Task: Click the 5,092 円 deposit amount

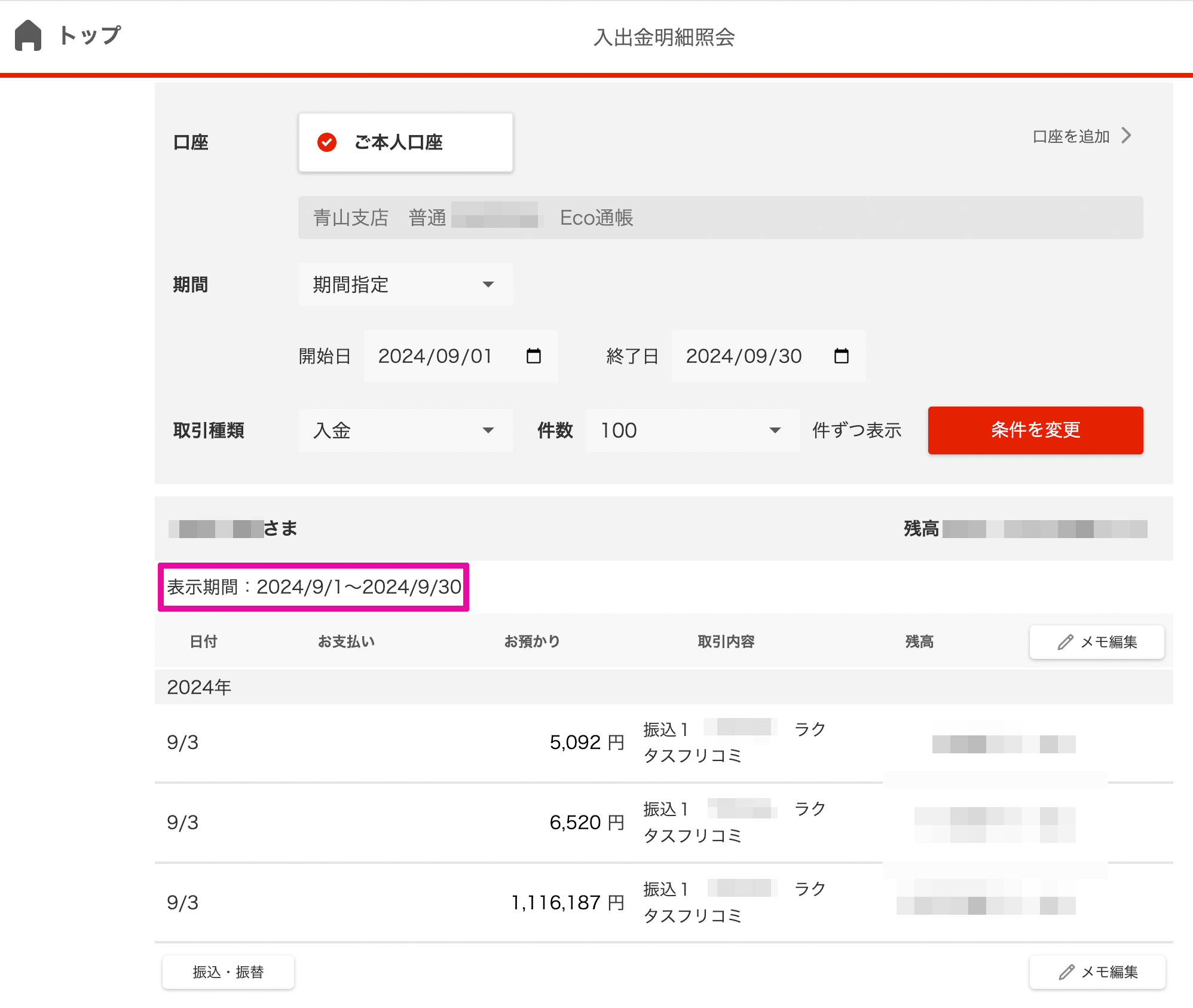Action: point(587,743)
